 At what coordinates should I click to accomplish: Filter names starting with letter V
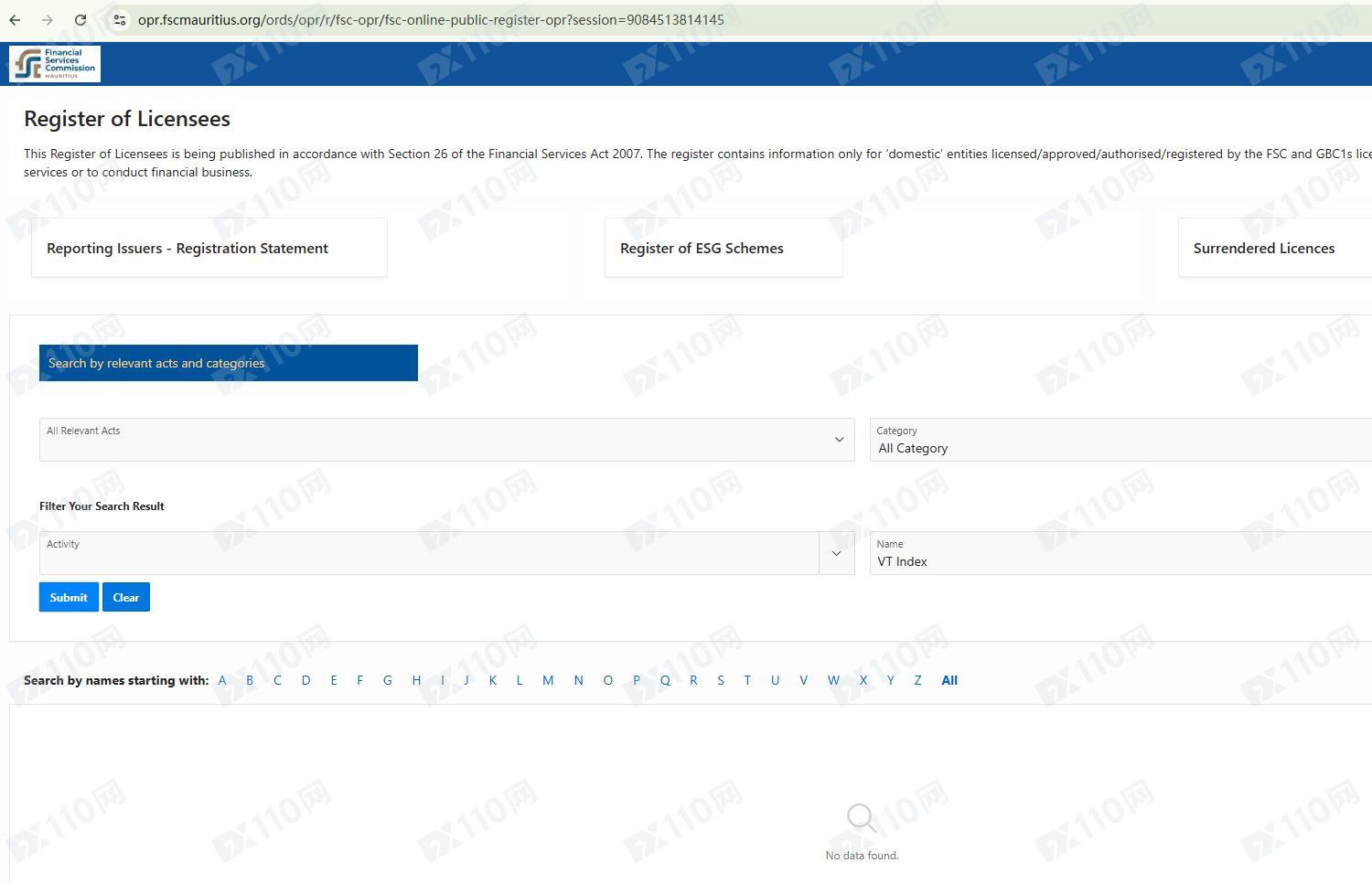[803, 680]
